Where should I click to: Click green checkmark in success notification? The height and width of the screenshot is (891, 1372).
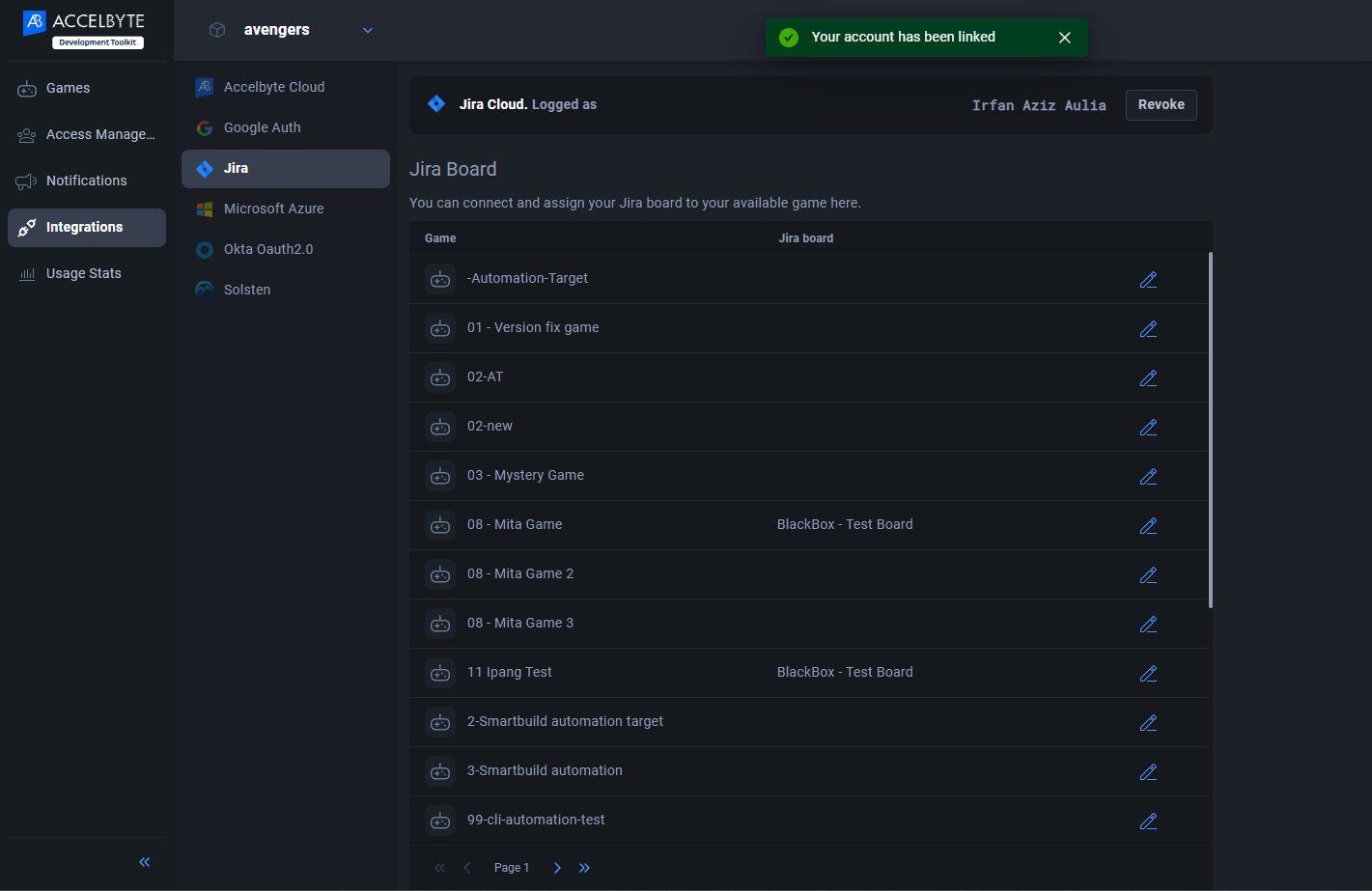pos(789,37)
